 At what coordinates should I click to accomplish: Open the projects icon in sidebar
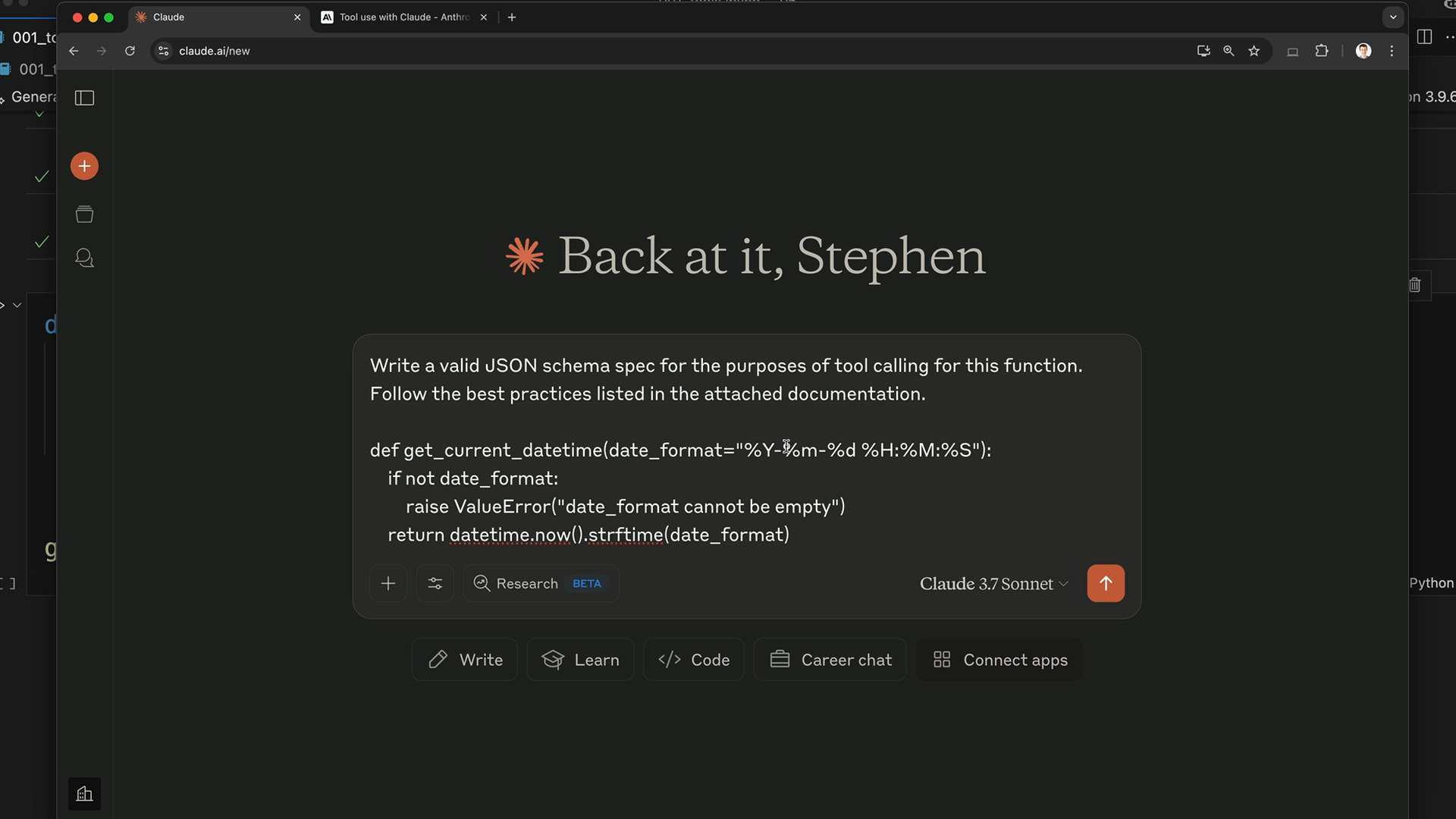pyautogui.click(x=84, y=215)
